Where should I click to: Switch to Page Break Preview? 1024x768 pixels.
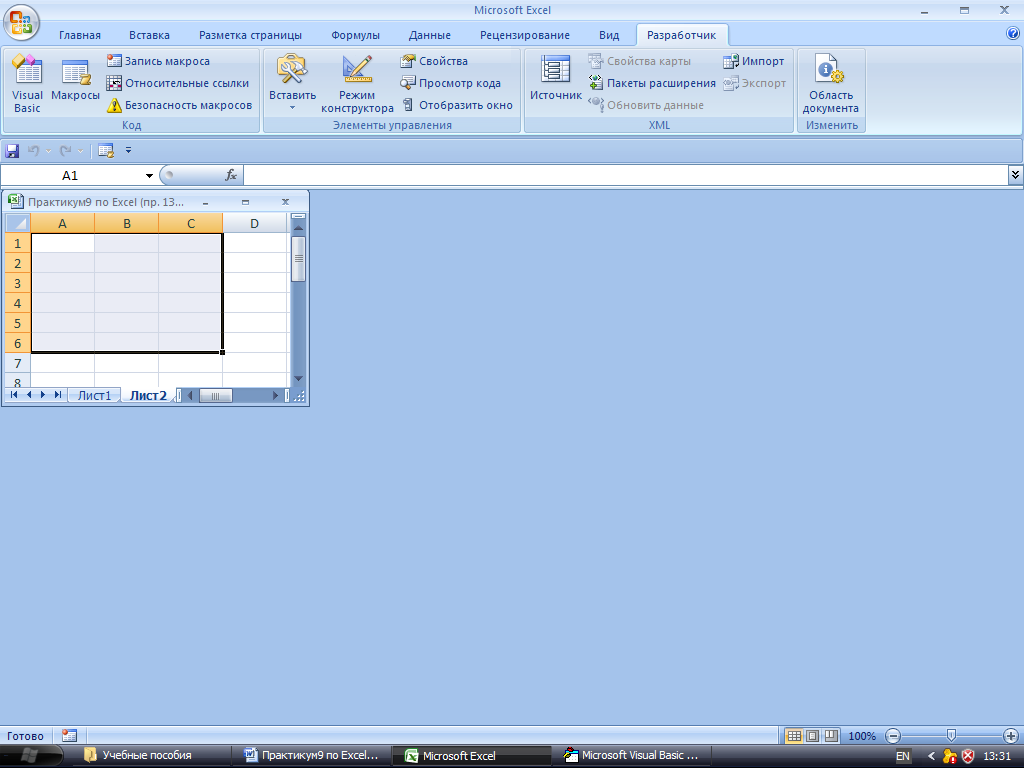point(831,736)
